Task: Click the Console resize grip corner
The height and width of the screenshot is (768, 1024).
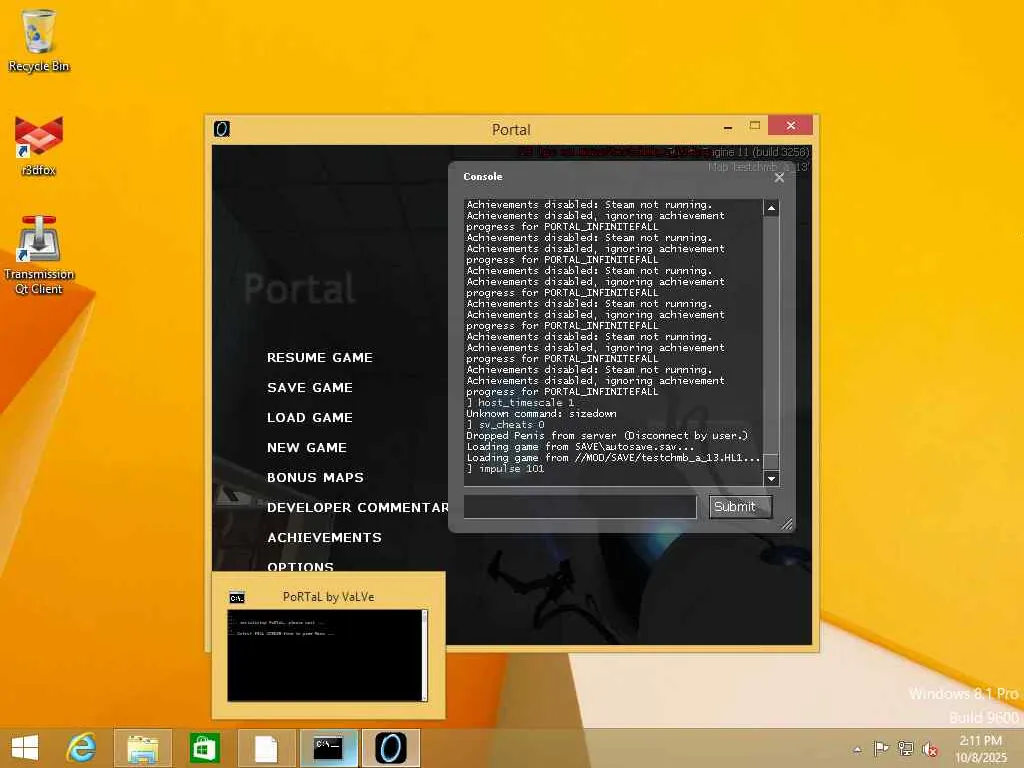Action: coord(787,523)
